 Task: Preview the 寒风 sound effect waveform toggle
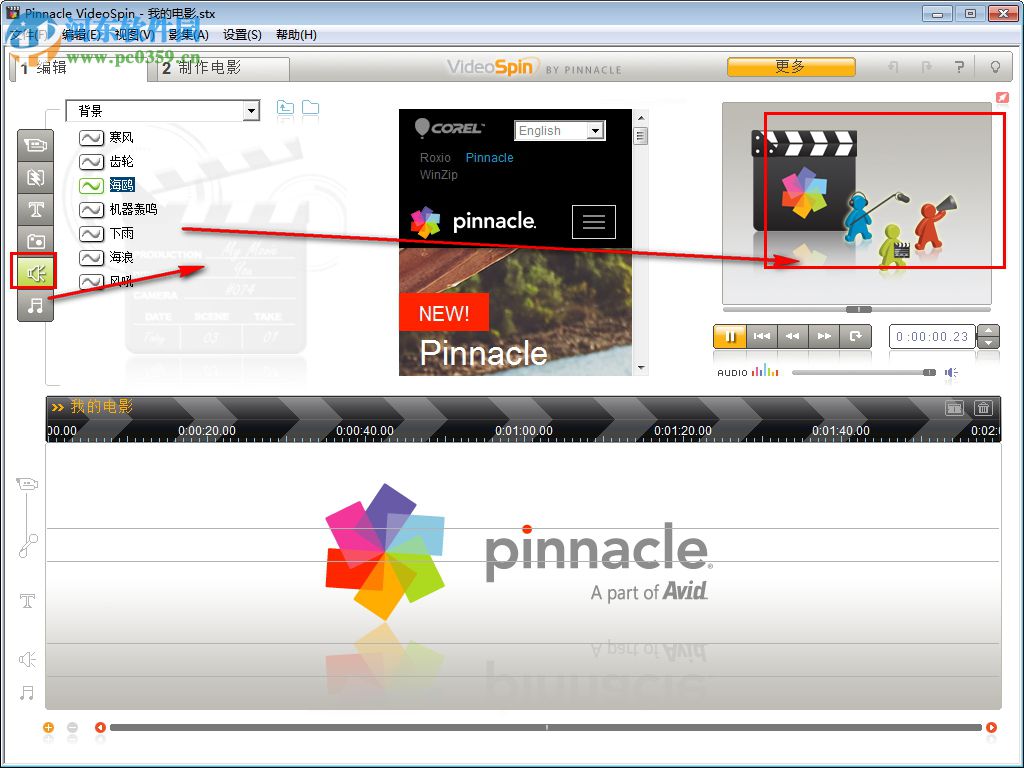(x=90, y=137)
